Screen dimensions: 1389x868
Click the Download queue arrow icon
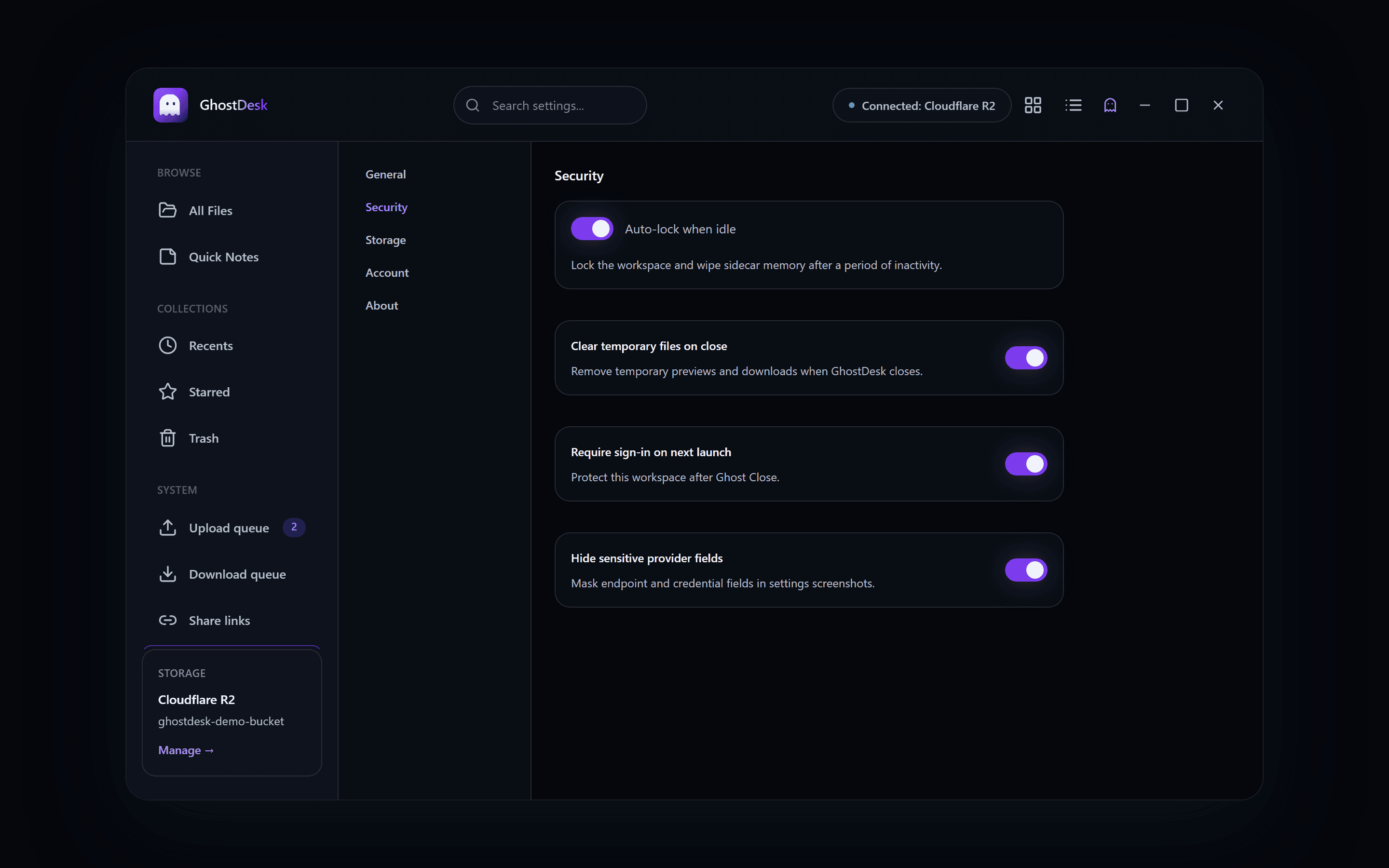pyautogui.click(x=168, y=574)
